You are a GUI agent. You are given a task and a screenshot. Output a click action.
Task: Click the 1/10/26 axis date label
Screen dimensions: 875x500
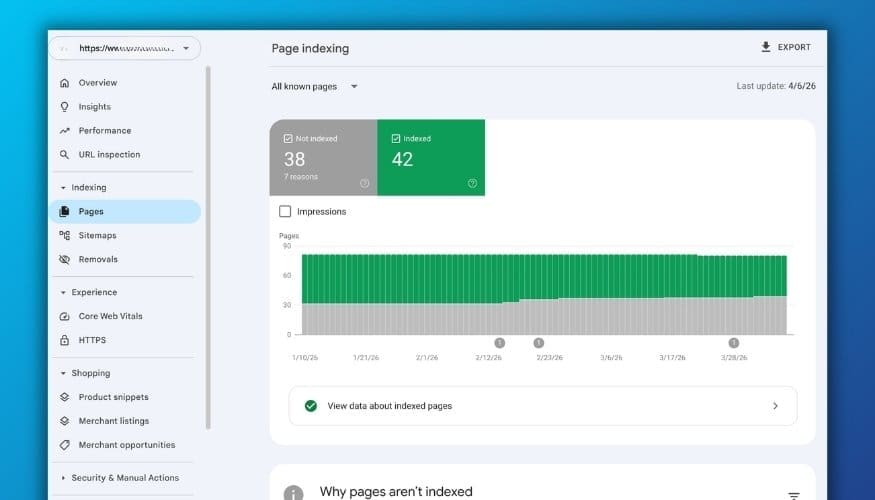(x=305, y=358)
